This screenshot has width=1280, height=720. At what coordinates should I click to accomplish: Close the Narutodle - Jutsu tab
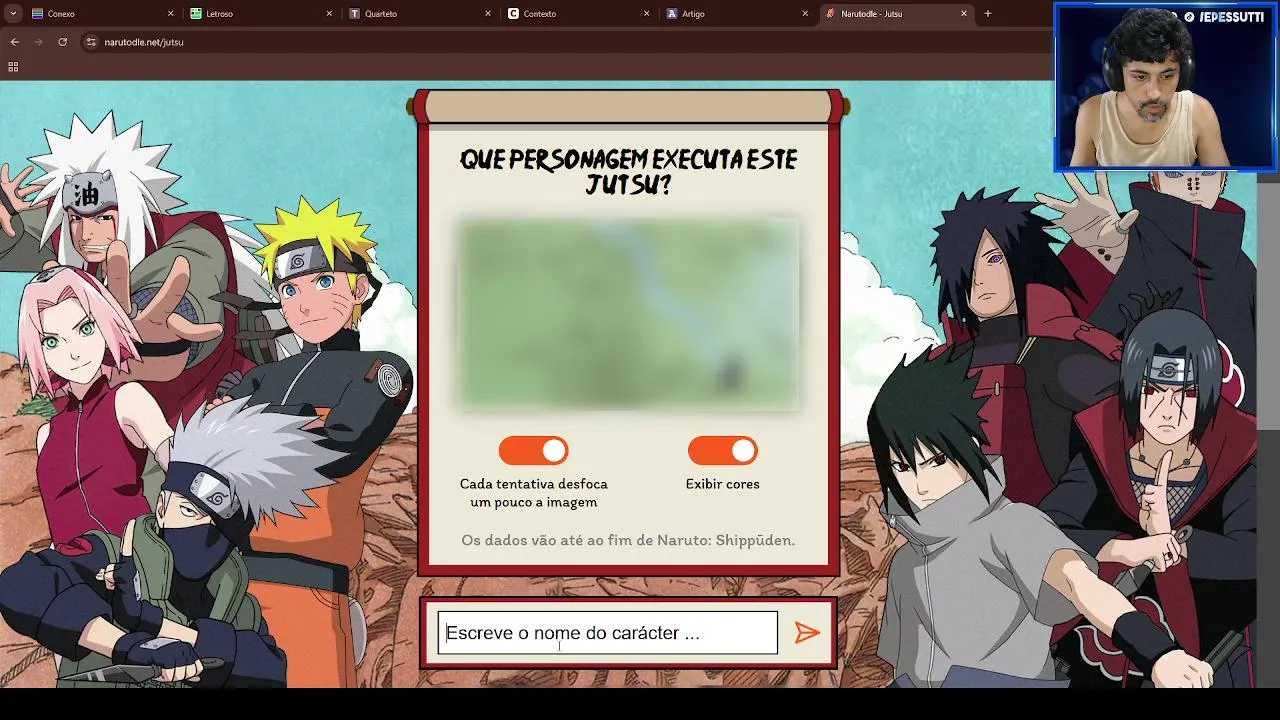point(964,14)
